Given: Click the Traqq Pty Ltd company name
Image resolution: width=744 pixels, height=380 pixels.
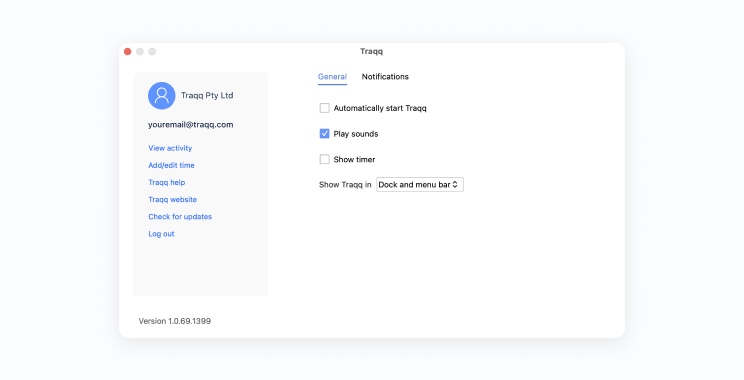Looking at the screenshot, I should [207, 95].
